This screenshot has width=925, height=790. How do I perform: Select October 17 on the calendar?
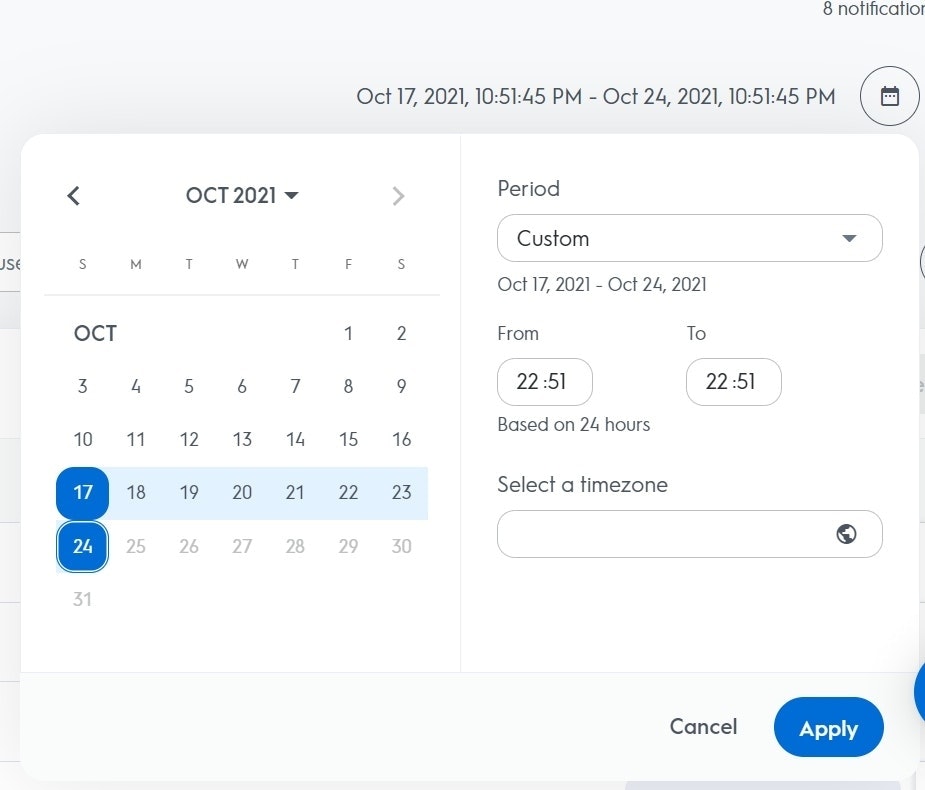83,493
